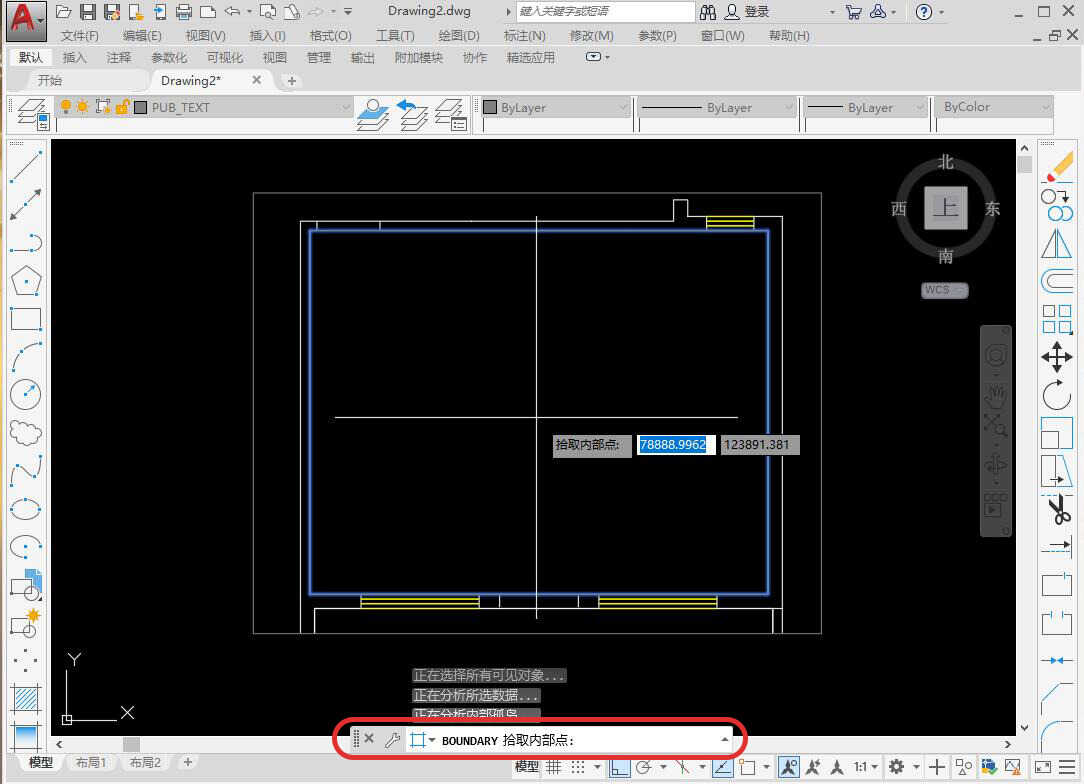Expand the AutoCAD application menu
Screen dimensions: 1084x784
[x=26, y=20]
